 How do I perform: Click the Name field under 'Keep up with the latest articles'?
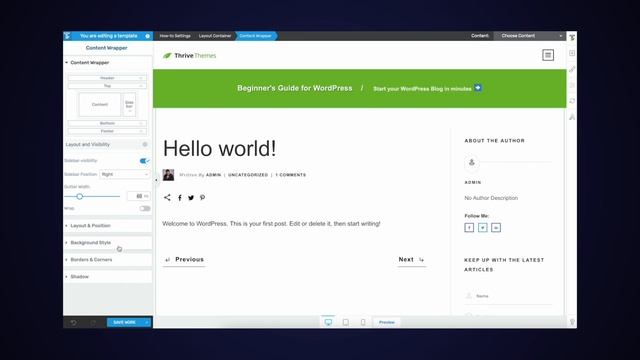pyautogui.click(x=508, y=296)
